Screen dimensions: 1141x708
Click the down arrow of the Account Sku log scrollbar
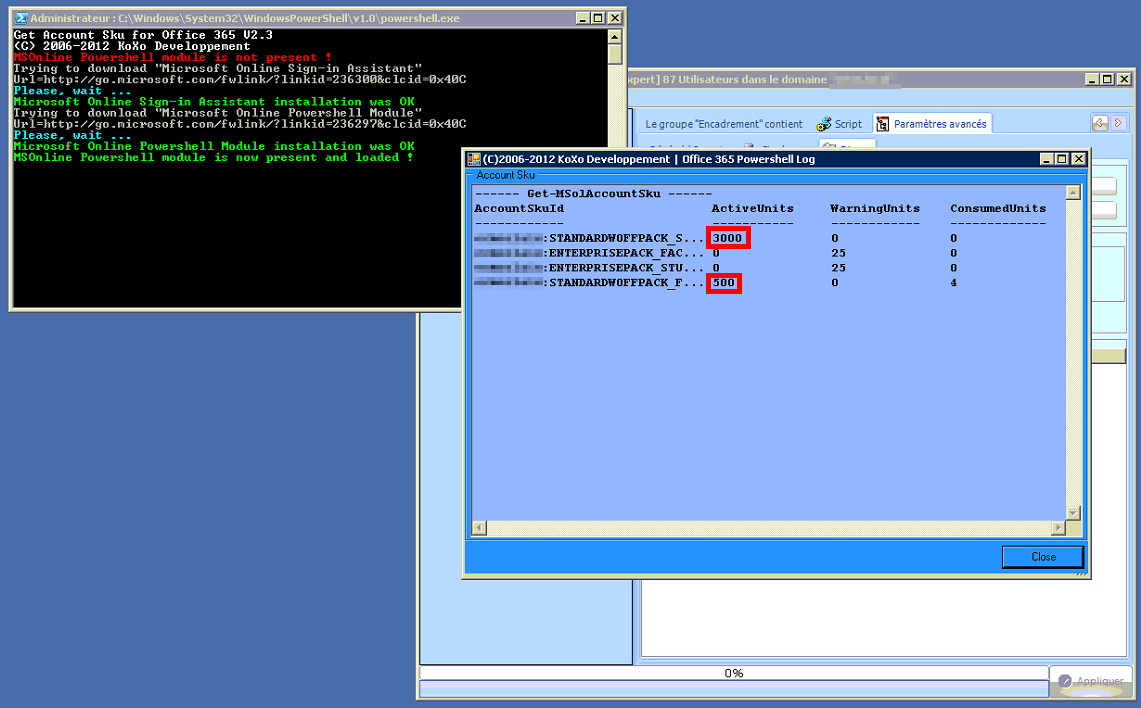coord(1073,513)
